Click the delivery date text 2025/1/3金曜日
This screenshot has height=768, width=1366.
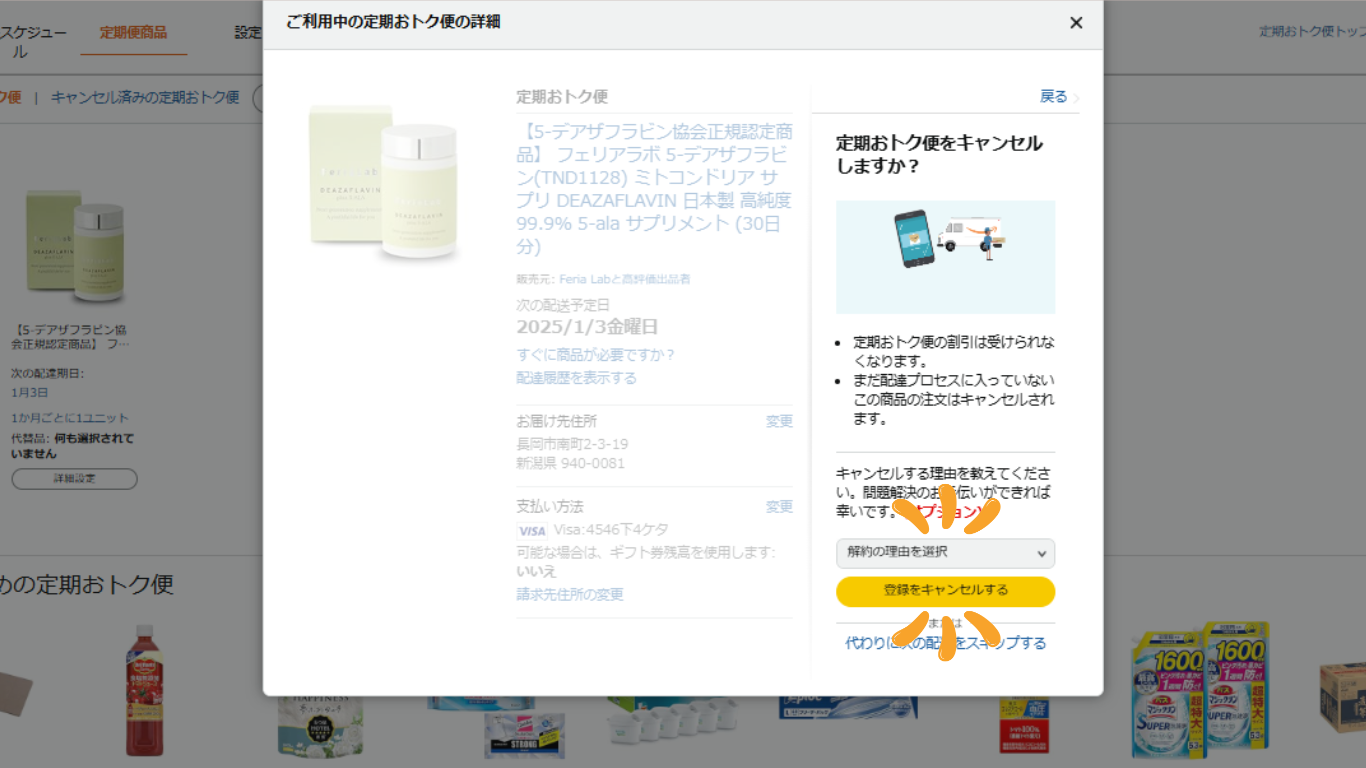coord(587,328)
